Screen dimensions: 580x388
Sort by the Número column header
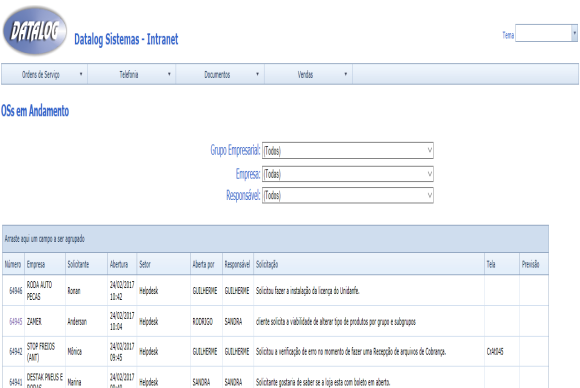pyautogui.click(x=13, y=264)
